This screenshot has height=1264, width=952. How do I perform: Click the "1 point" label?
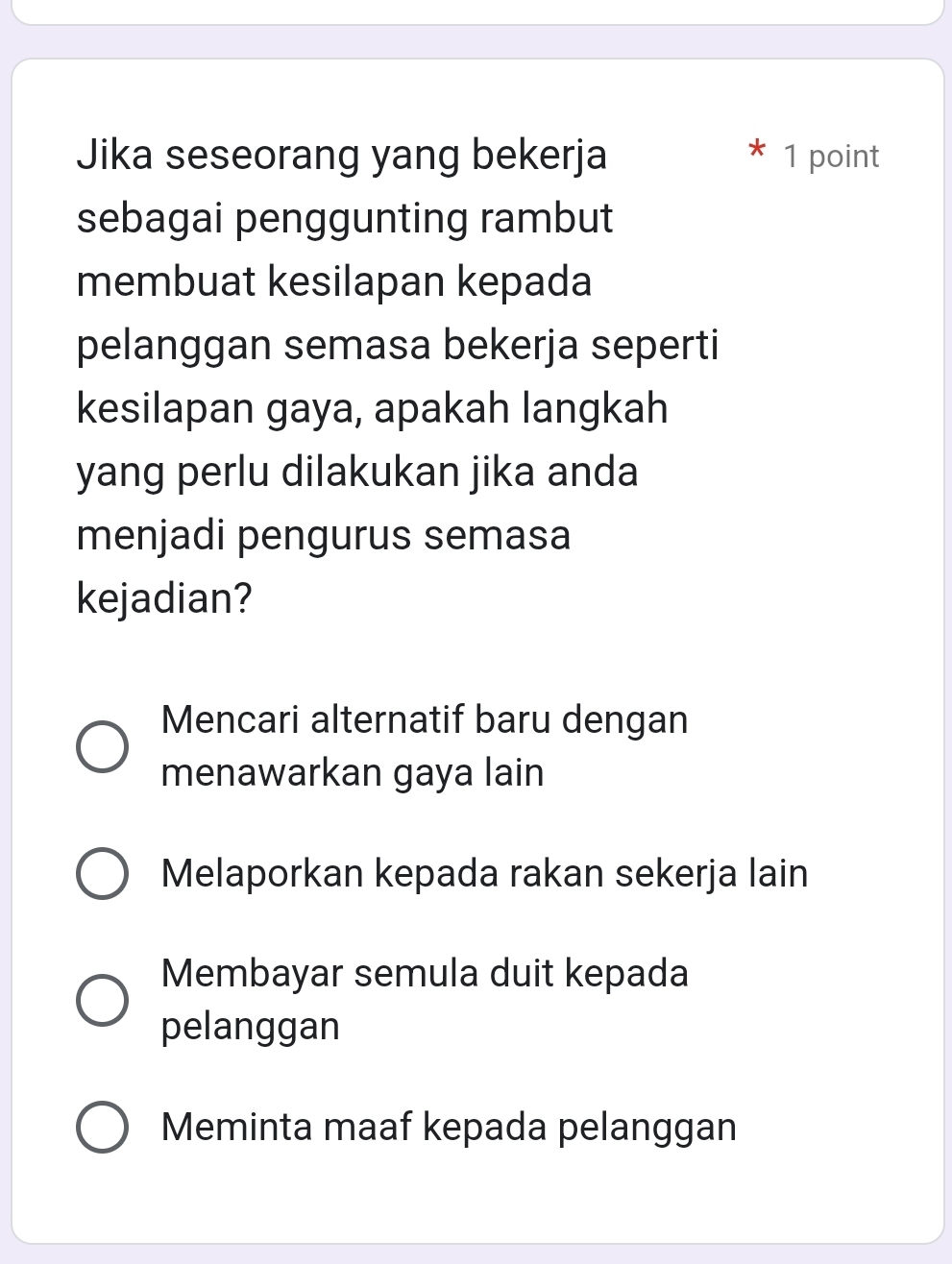831,157
